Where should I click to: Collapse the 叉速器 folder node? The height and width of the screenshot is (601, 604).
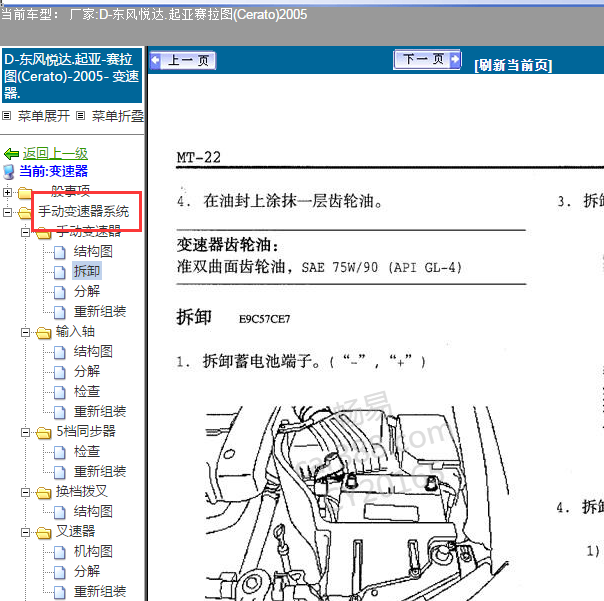pyautogui.click(x=25, y=532)
